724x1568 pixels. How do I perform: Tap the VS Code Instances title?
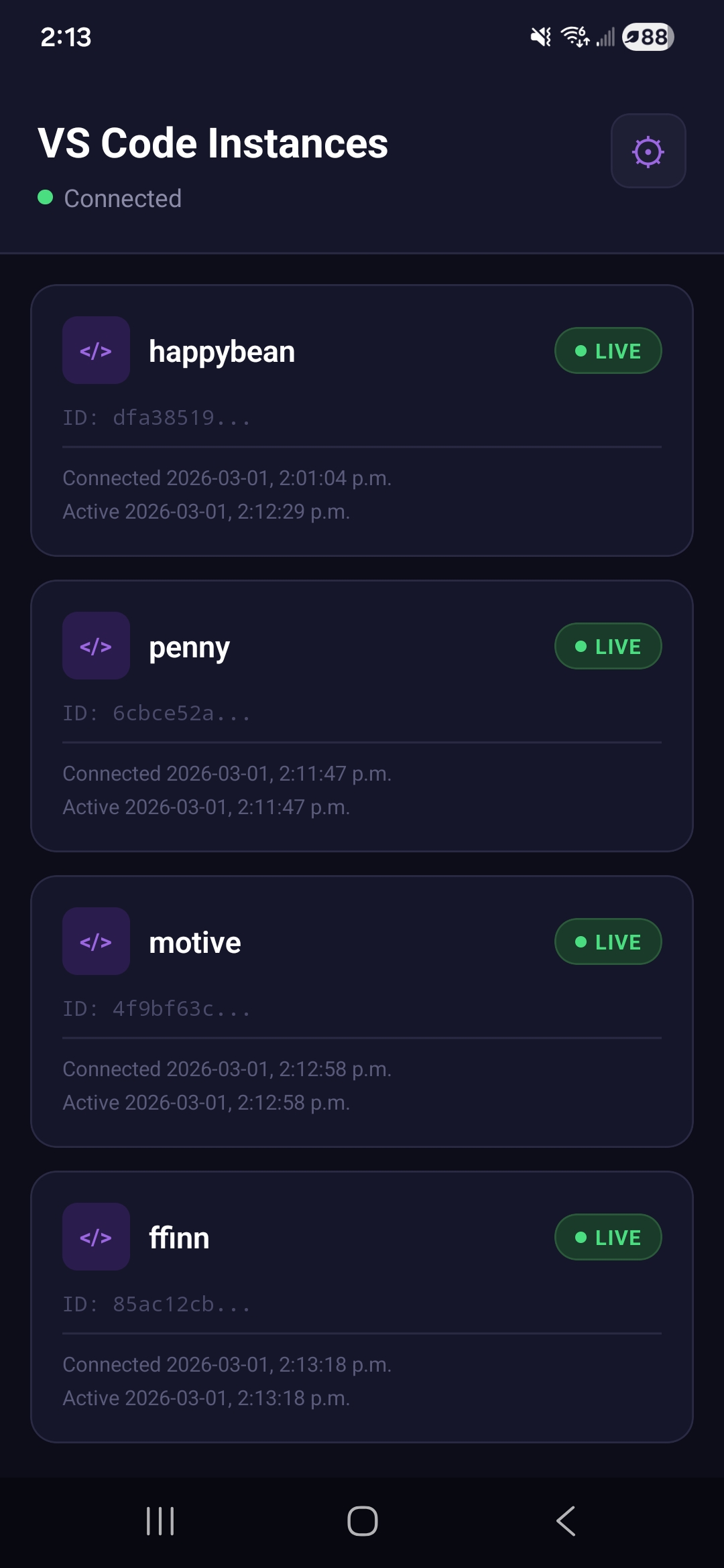213,142
